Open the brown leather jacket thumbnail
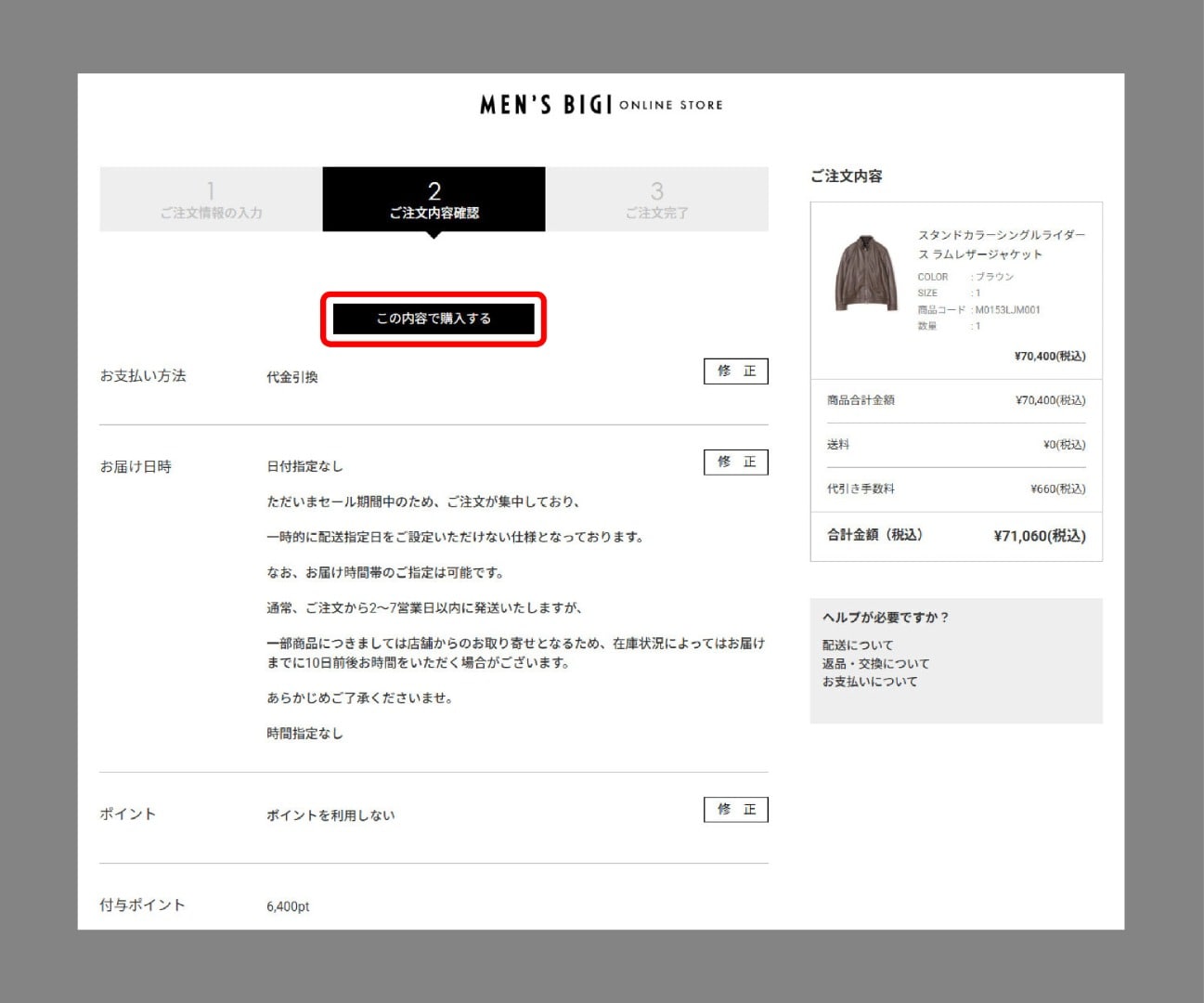 [866, 273]
